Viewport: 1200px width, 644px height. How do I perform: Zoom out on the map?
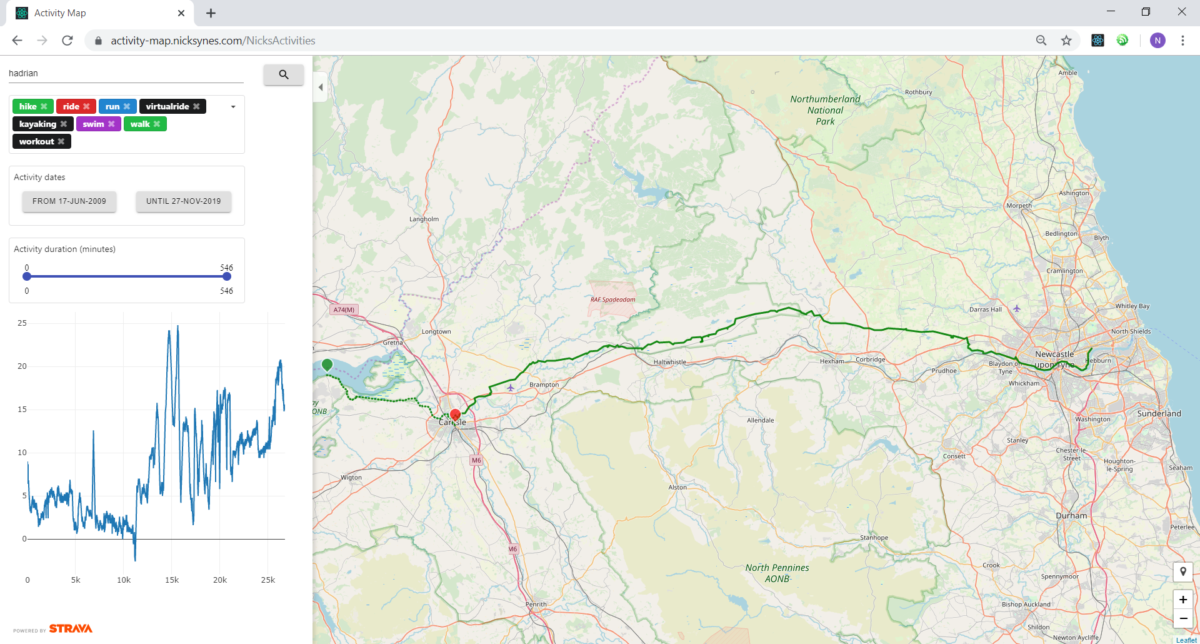(1183, 618)
